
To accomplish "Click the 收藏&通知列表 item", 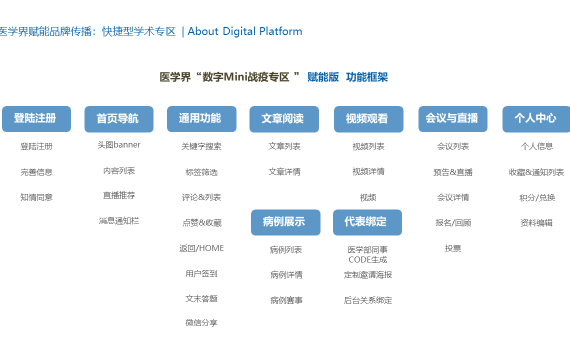I will click(536, 172).
